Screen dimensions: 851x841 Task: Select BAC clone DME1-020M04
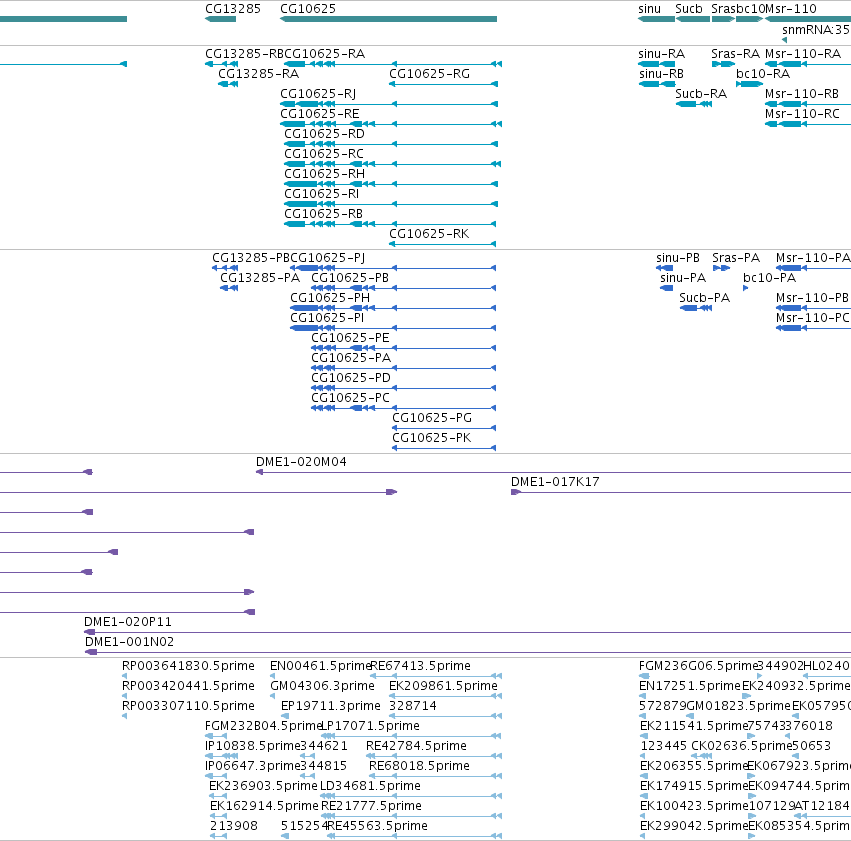click(301, 462)
